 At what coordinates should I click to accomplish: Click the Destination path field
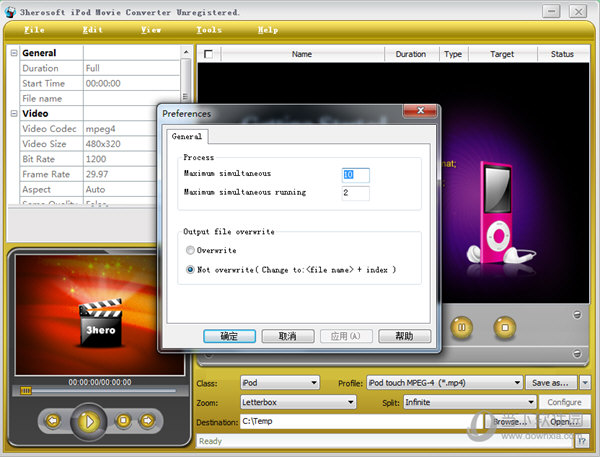point(362,421)
